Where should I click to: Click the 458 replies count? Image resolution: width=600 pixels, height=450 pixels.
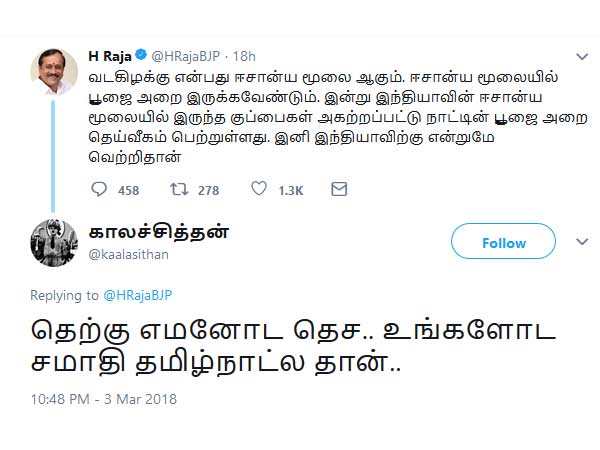pos(128,189)
